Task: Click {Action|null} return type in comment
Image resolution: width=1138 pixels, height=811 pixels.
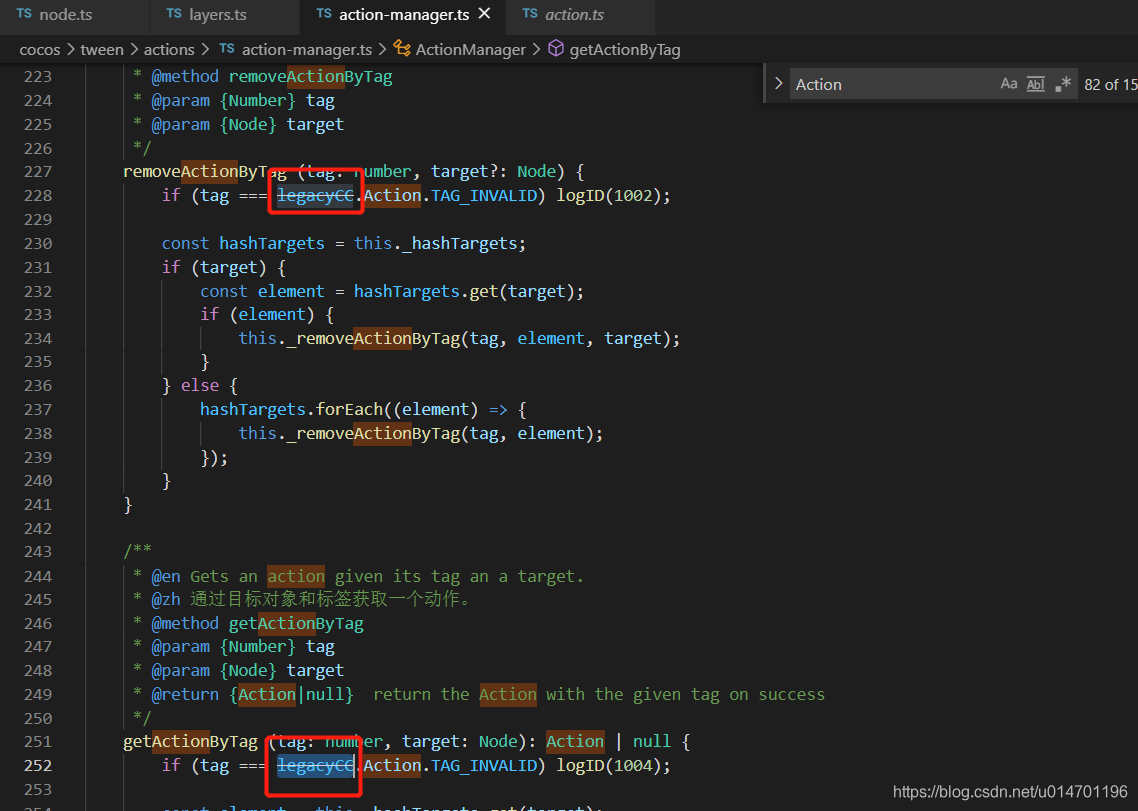Action: [291, 695]
